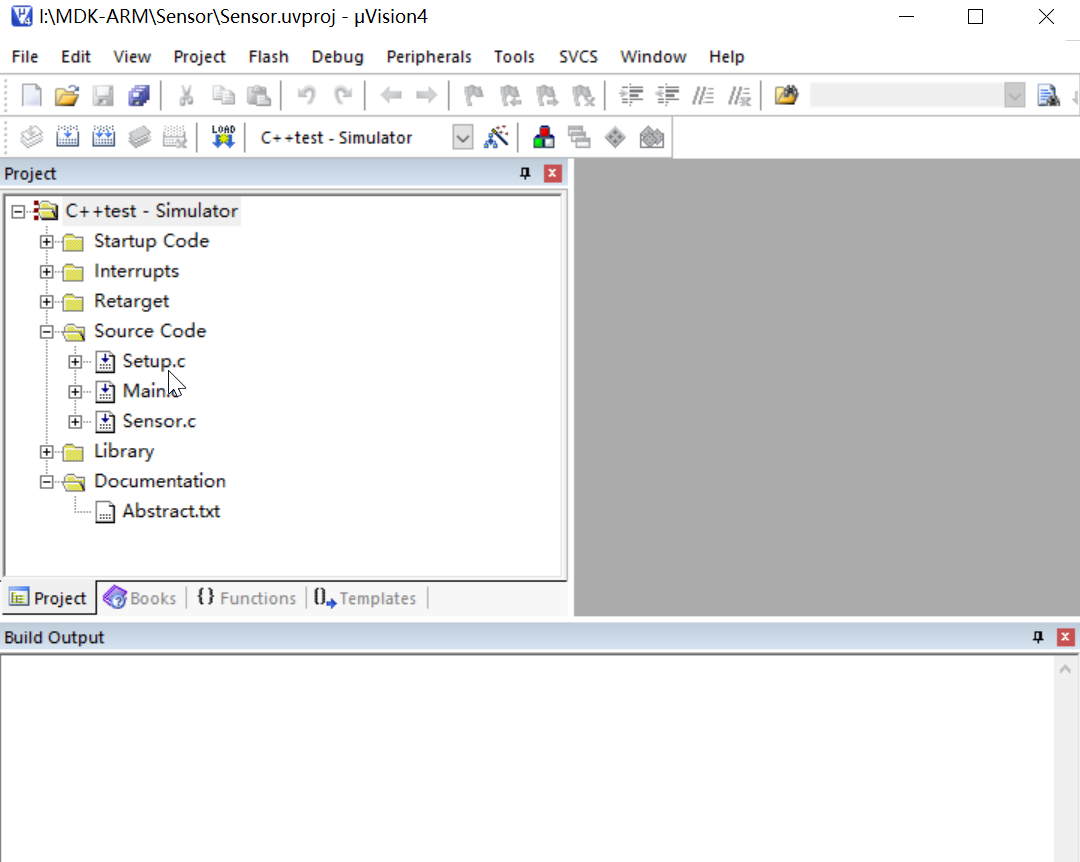Screen dimensions: 1080x862
Task: Save all files icon
Action: pyautogui.click(x=139, y=95)
